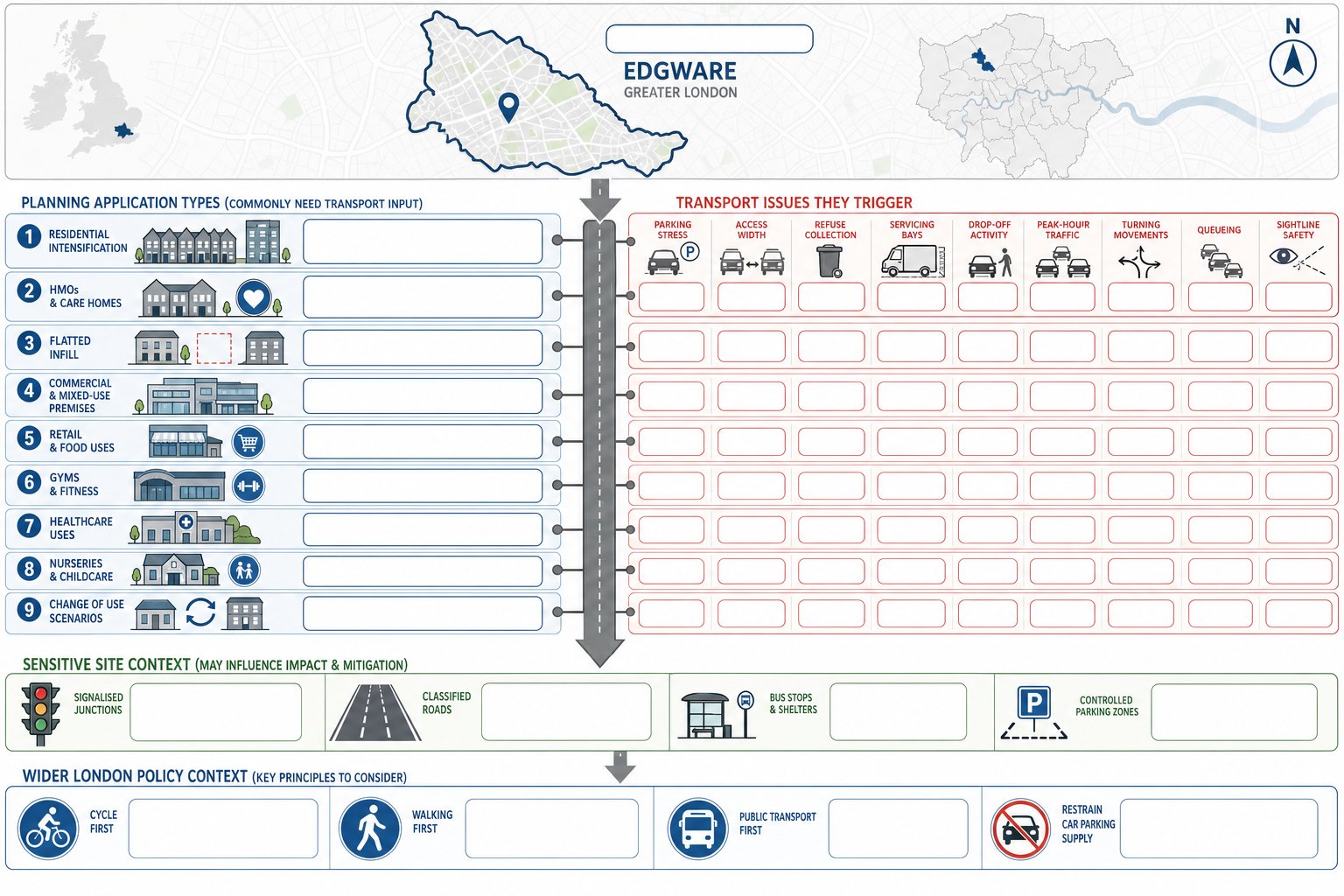
Task: Click the blank box beside Controlled Parking Zones
Action: [1235, 712]
